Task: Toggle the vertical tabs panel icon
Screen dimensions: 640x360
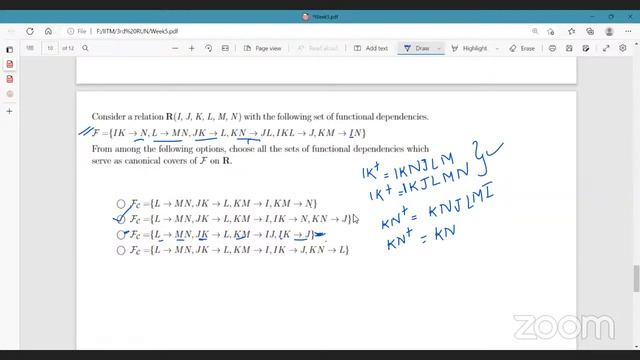Action: (10, 49)
